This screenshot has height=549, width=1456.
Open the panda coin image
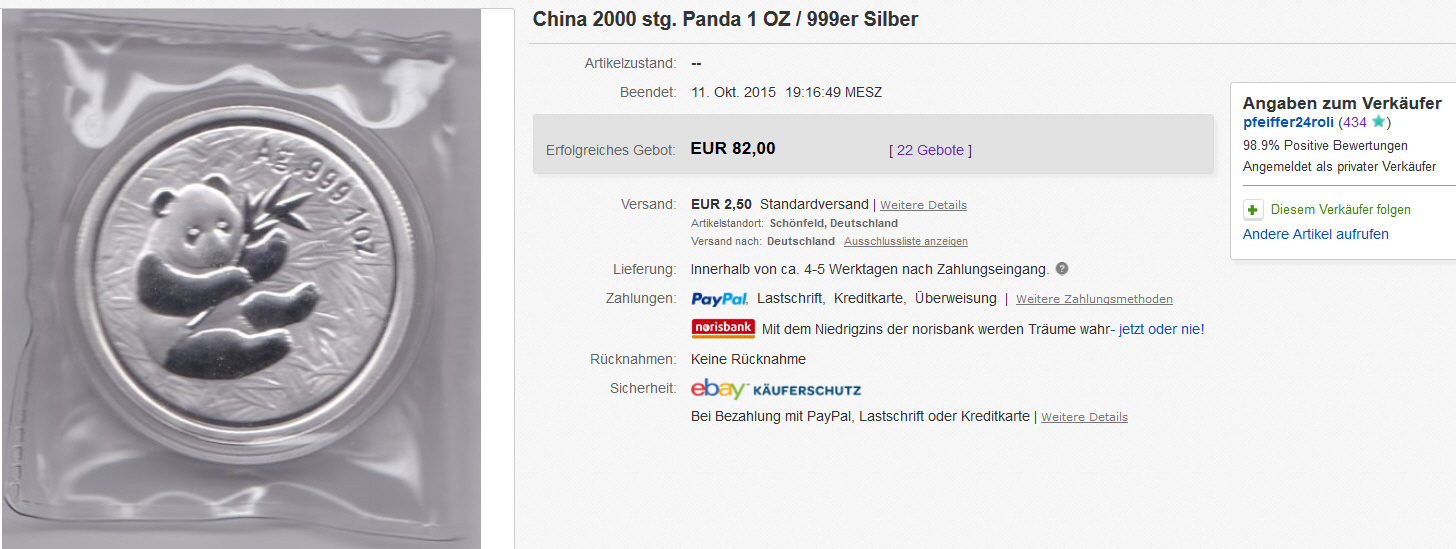(x=241, y=278)
